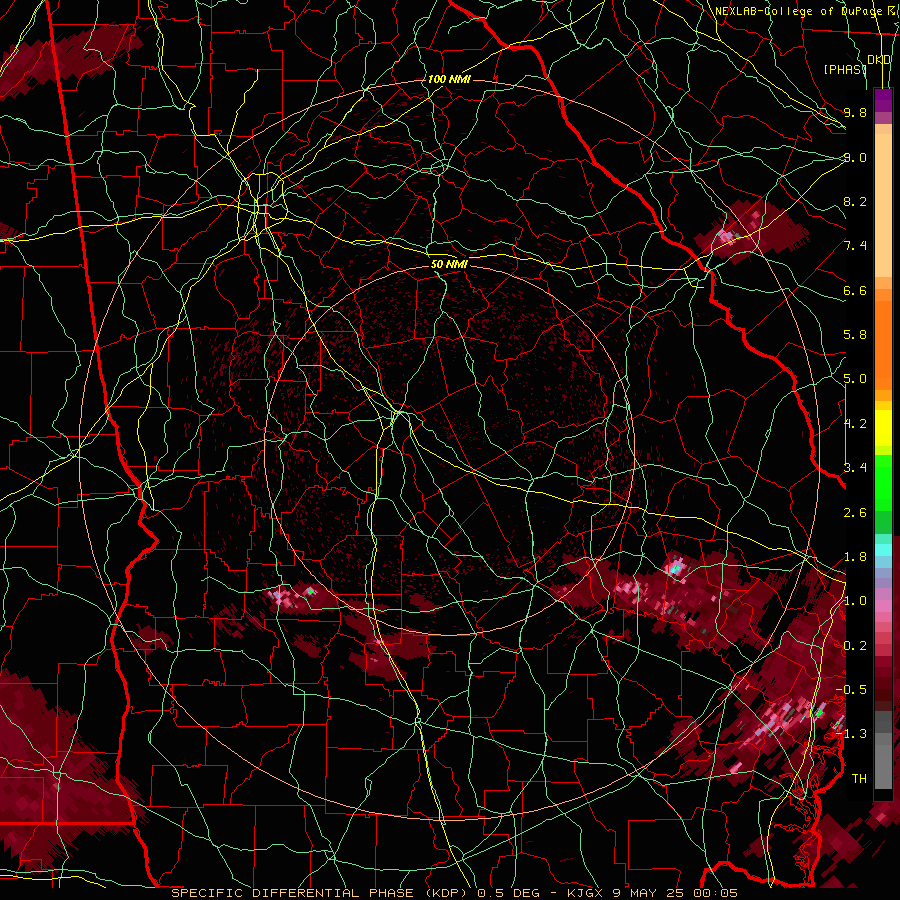Click the 100 NMI range ring label
Viewport: 900px width, 900px height.
point(449,79)
